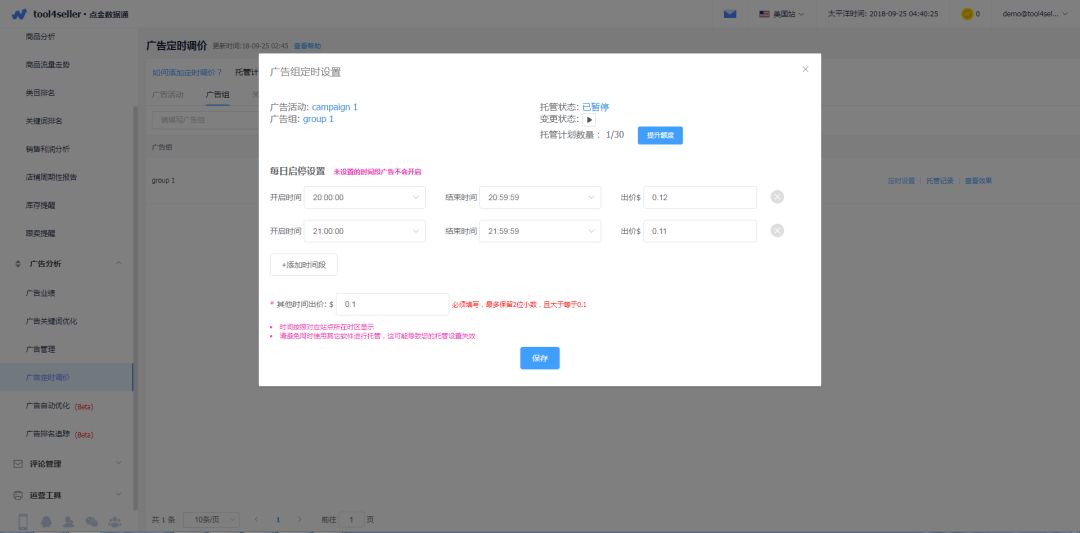The width and height of the screenshot is (1080, 533).
Task: Click the 保存 button
Action: point(540,358)
